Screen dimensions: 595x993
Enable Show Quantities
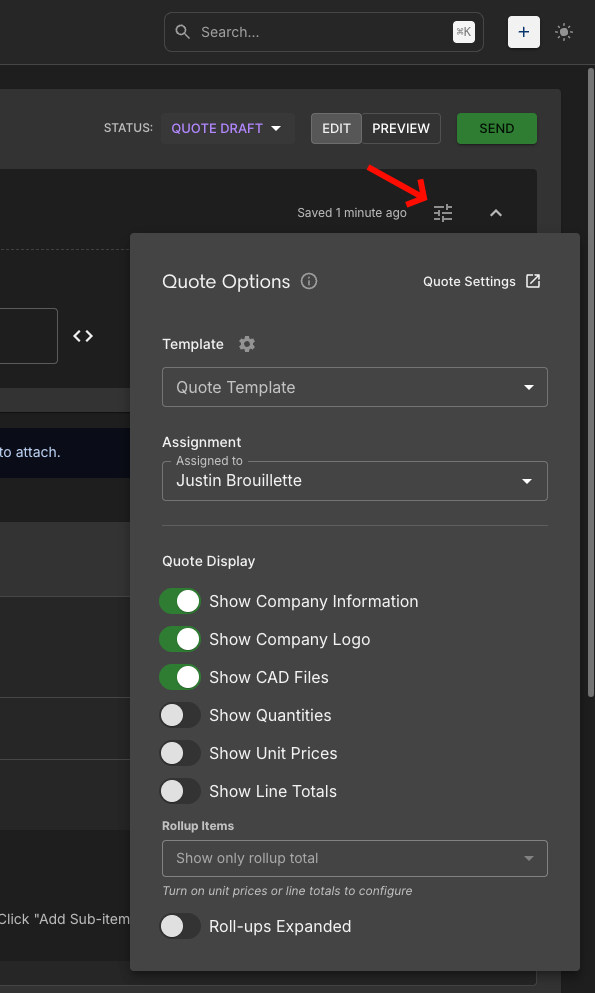(180, 715)
